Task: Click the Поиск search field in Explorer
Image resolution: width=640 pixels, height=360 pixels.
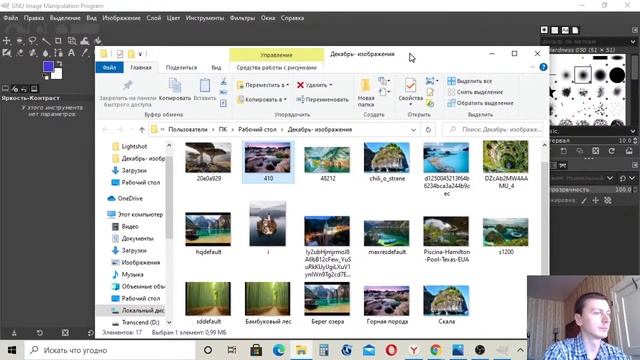Action: (493, 129)
